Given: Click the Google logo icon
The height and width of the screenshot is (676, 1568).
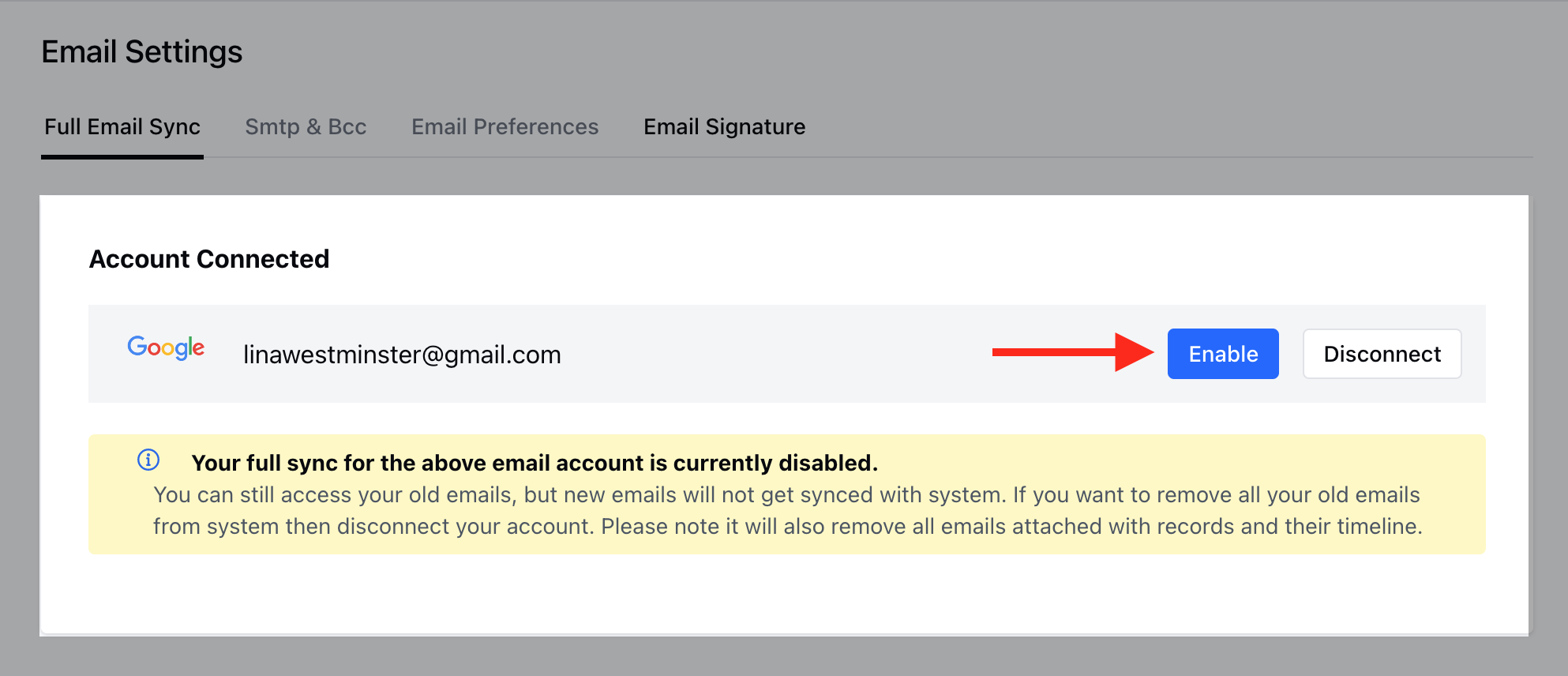Looking at the screenshot, I should (x=166, y=347).
